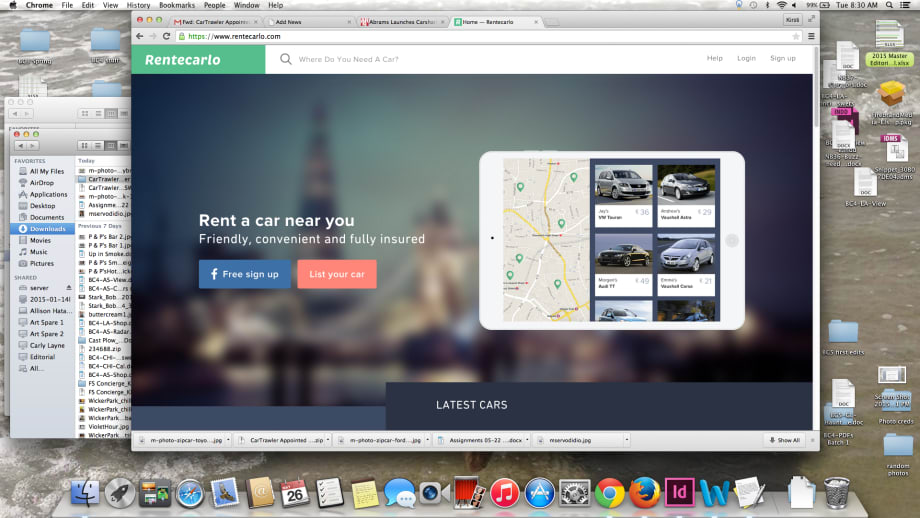Open App Store from the Dock

(539, 493)
